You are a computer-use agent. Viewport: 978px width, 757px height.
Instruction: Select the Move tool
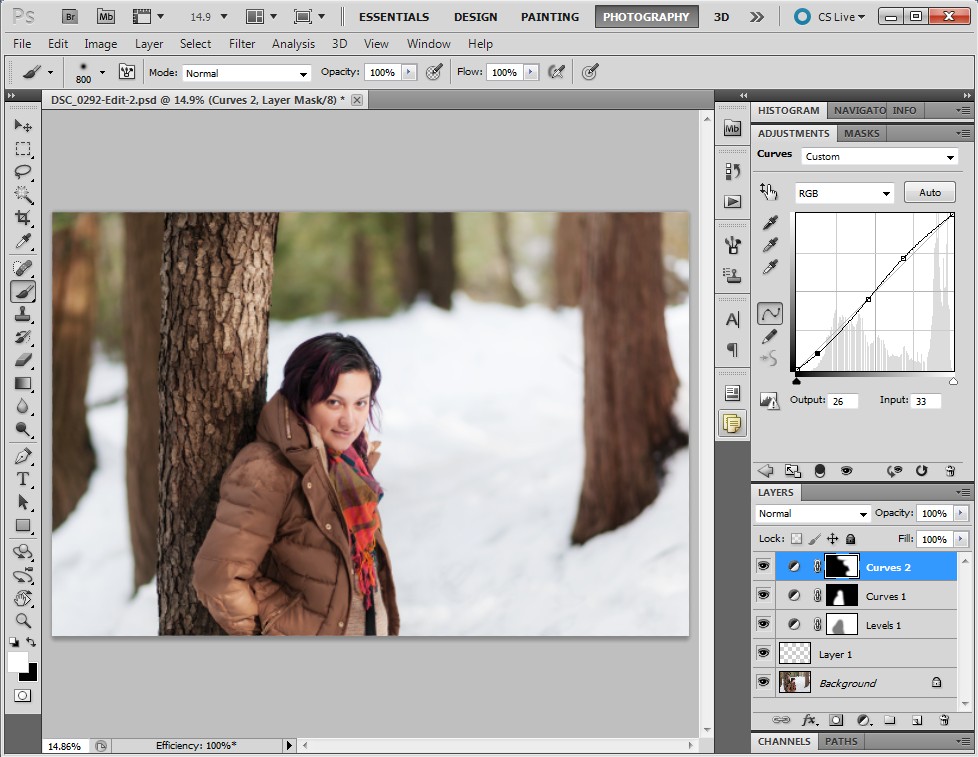[x=23, y=125]
